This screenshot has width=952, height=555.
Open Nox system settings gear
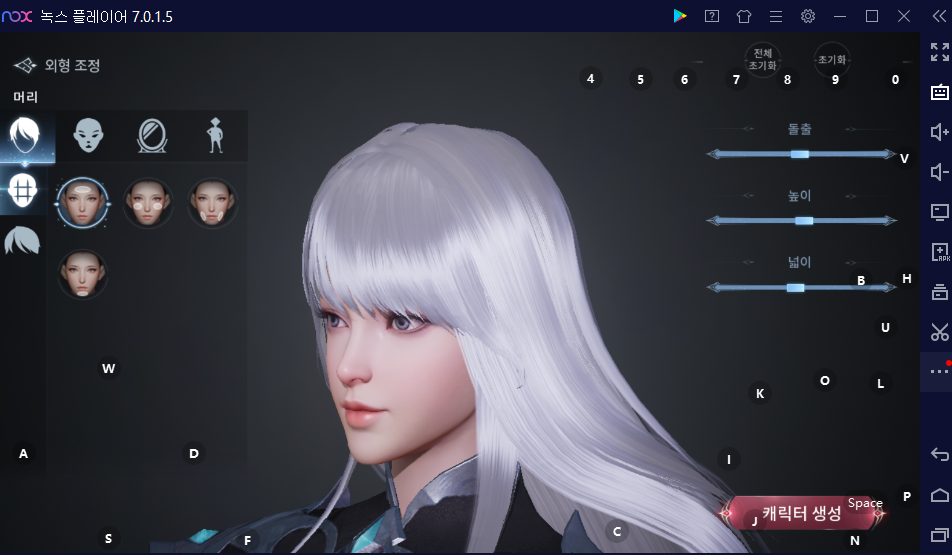tap(808, 16)
